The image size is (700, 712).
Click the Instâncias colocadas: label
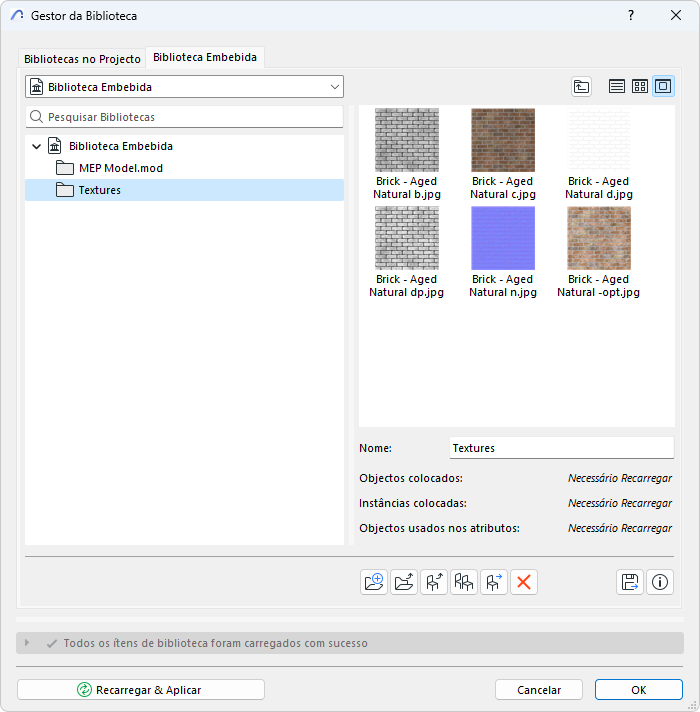(413, 503)
